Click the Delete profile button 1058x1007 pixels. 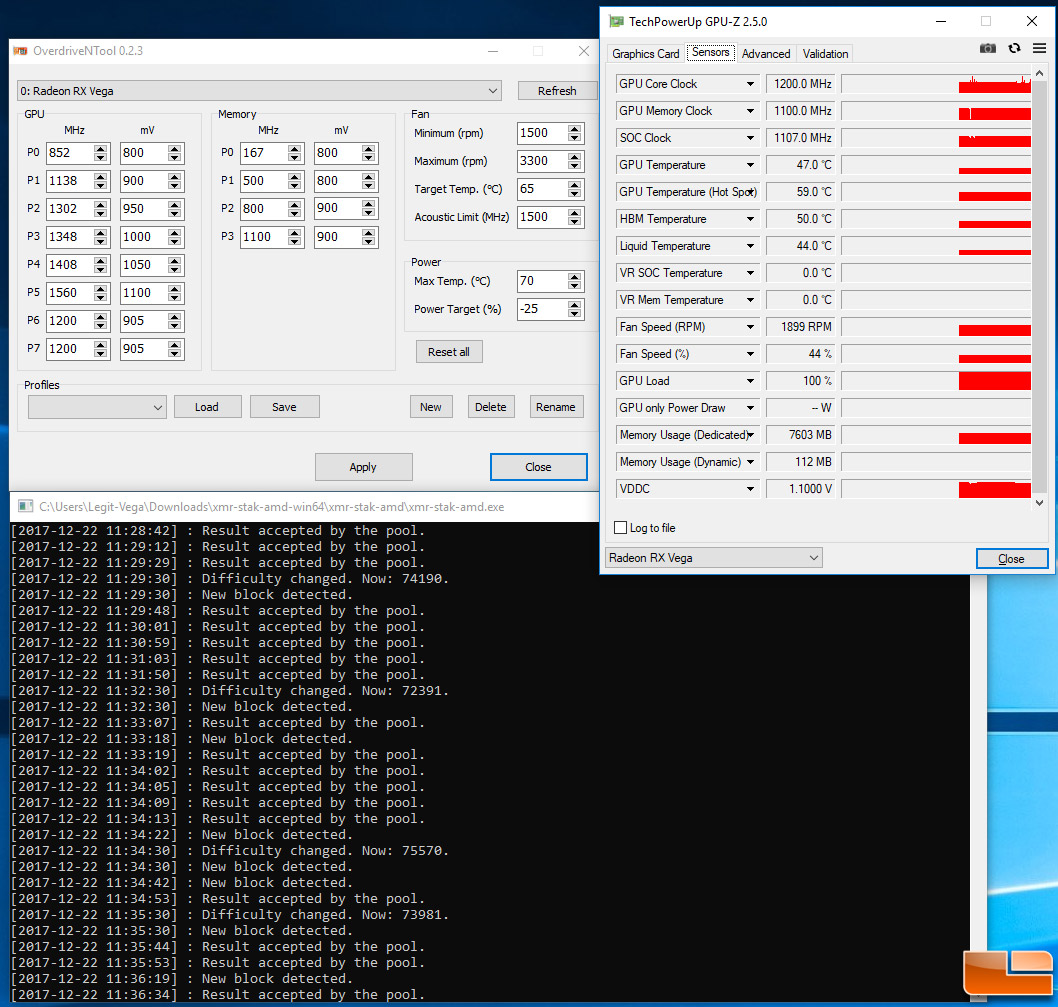coord(491,407)
